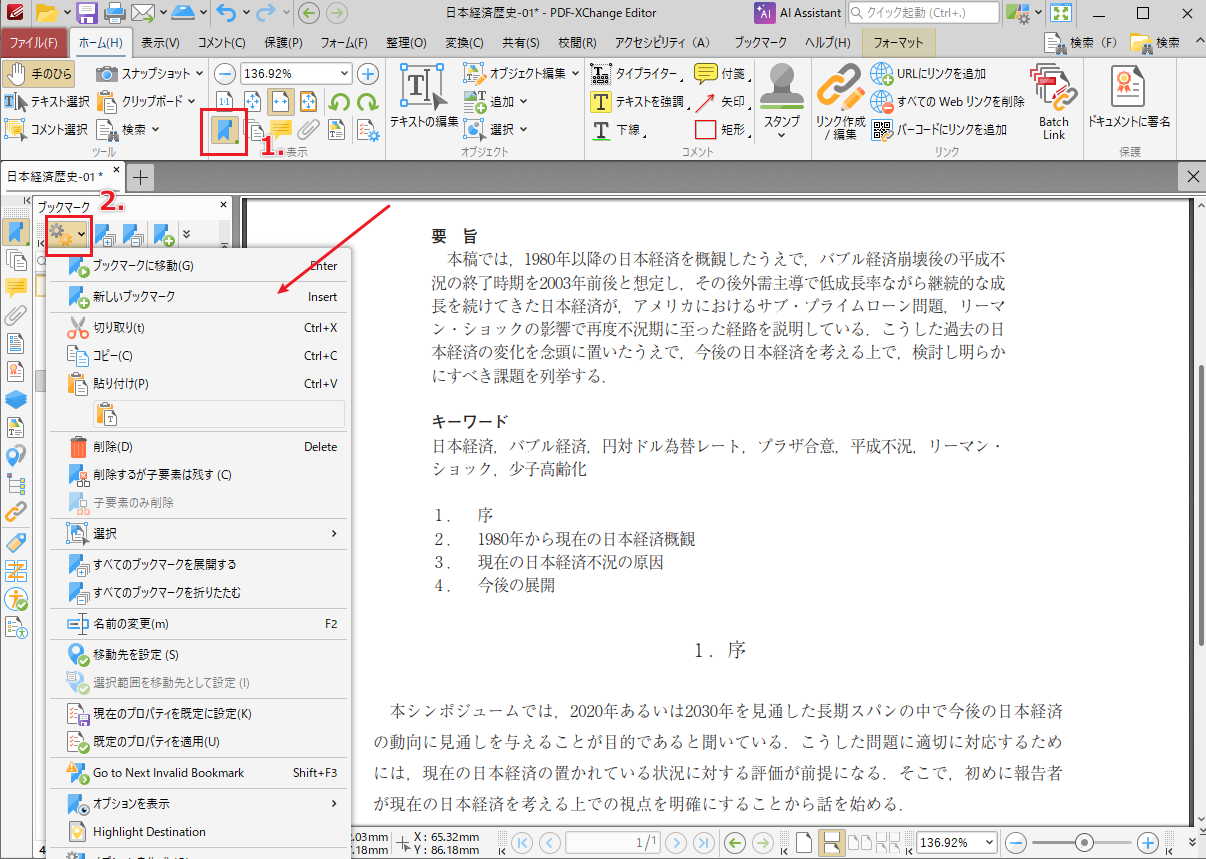This screenshot has height=859, width=1206.
Task: Open the Bookmark (ブックマーク) ribbon tab
Action: (761, 43)
